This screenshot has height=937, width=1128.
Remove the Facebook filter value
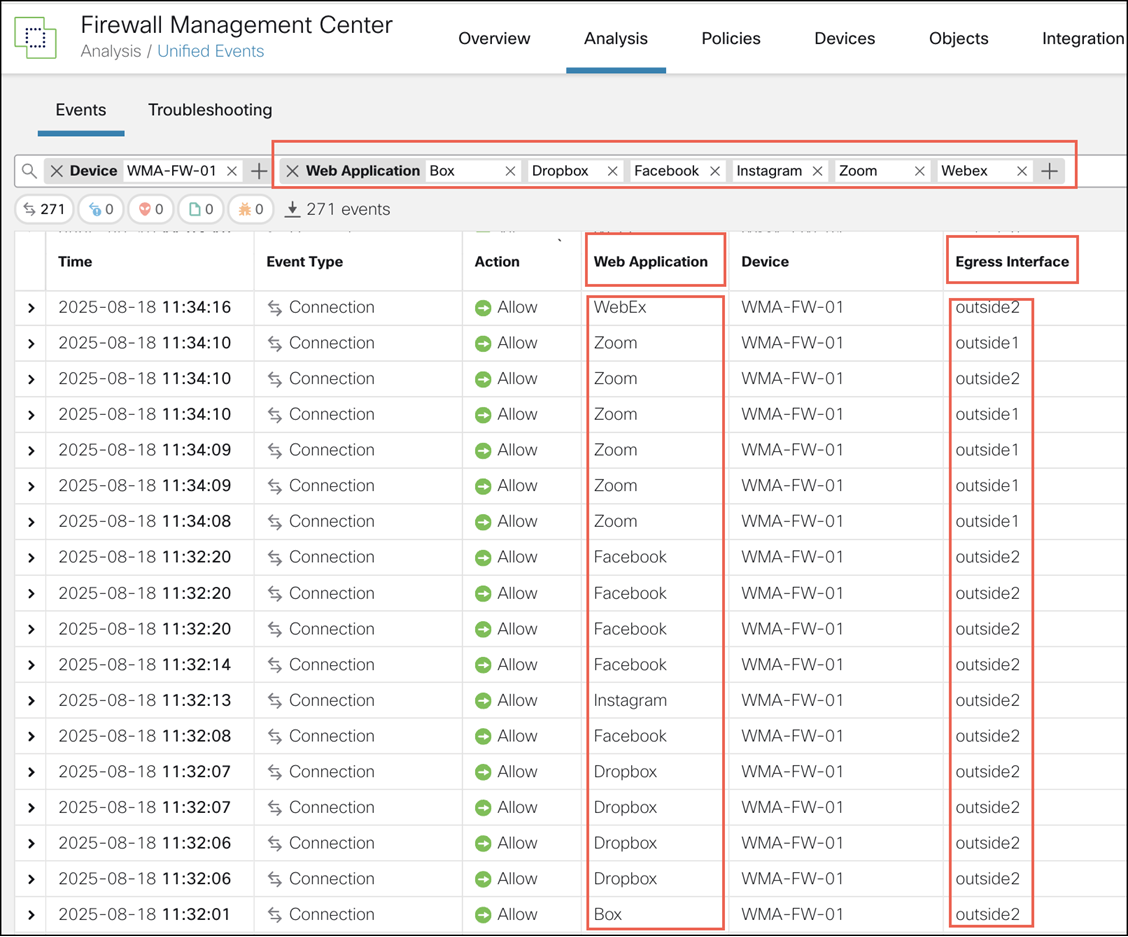715,171
